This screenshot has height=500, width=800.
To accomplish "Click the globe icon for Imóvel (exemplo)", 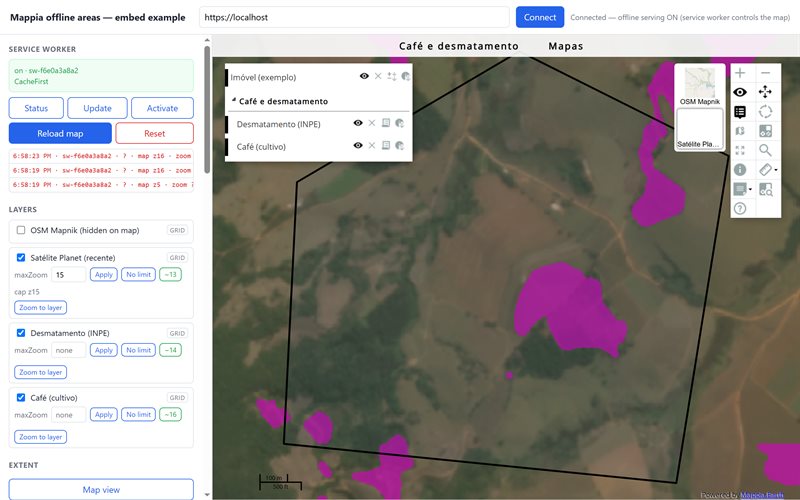I will coord(406,76).
